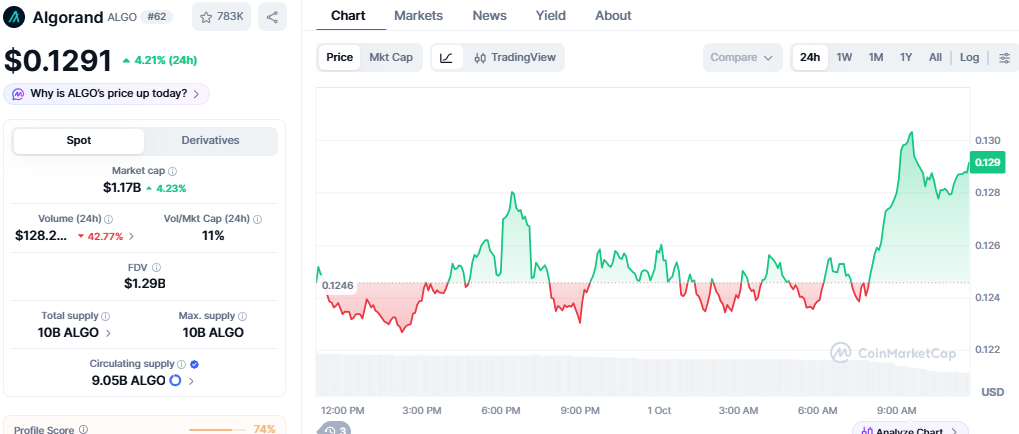Click the $0.1291 price value

point(58,61)
